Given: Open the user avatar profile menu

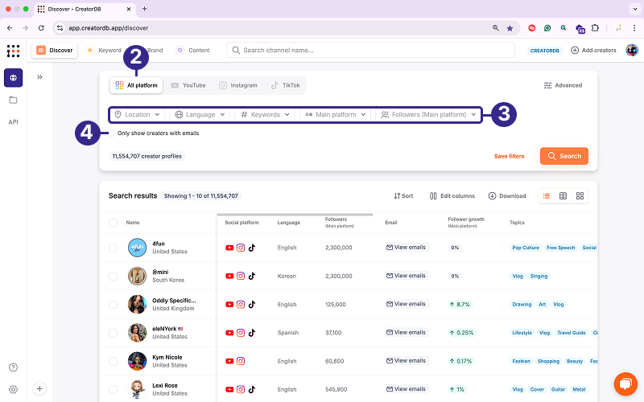Looking at the screenshot, I should click(x=632, y=50).
